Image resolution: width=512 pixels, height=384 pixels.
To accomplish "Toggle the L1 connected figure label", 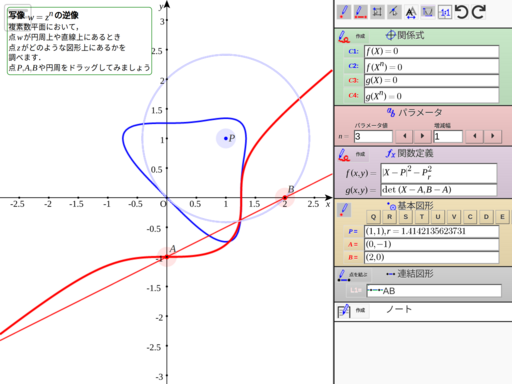I will pos(356,290).
